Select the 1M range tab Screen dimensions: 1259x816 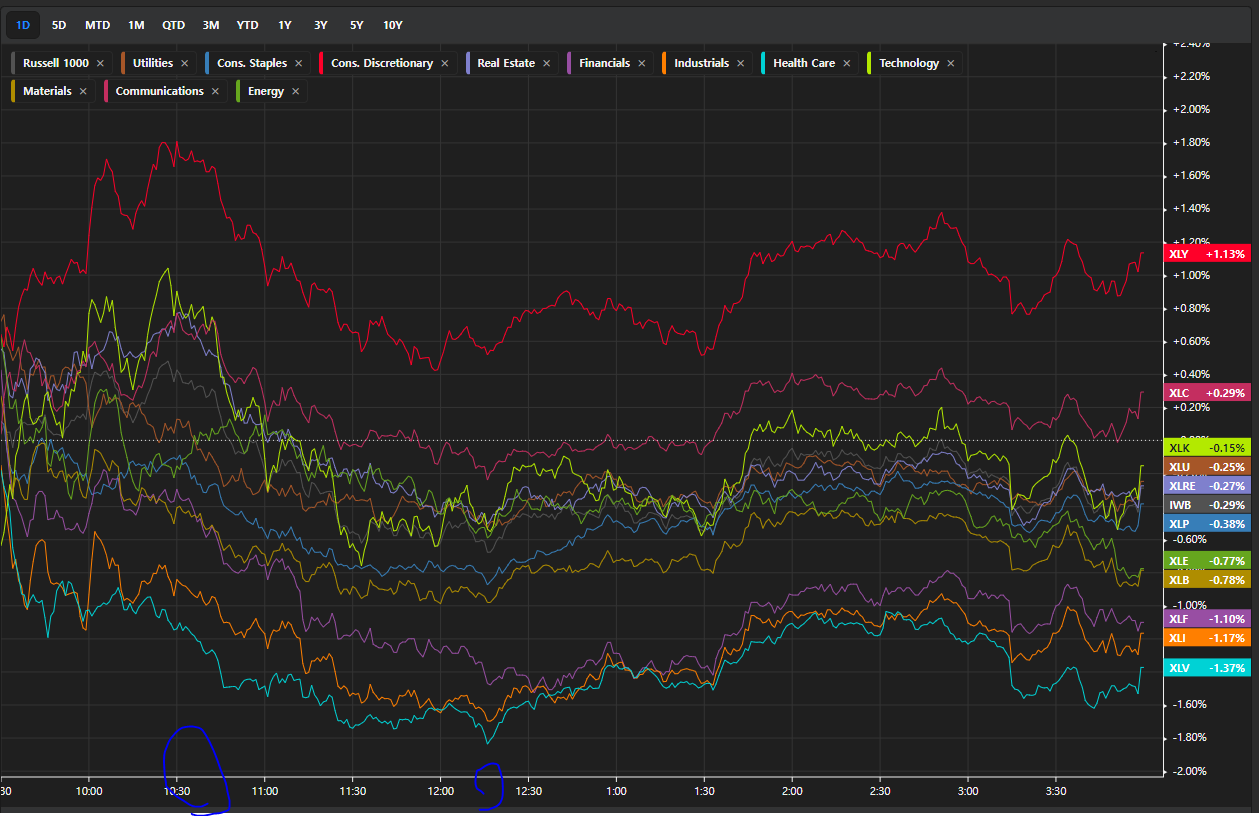136,24
